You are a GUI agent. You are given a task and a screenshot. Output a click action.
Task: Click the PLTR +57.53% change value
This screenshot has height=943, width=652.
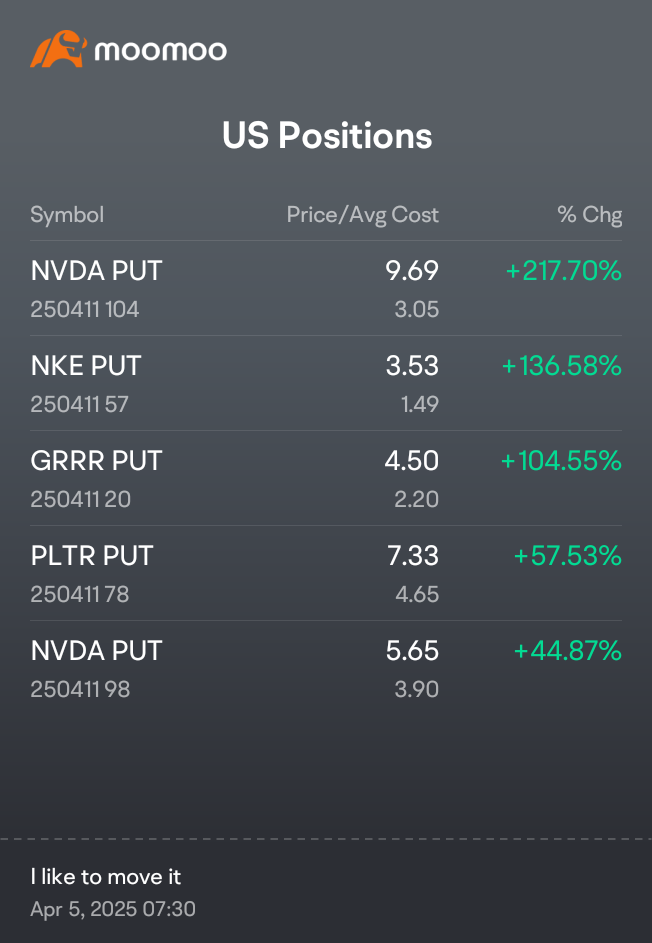(567, 556)
